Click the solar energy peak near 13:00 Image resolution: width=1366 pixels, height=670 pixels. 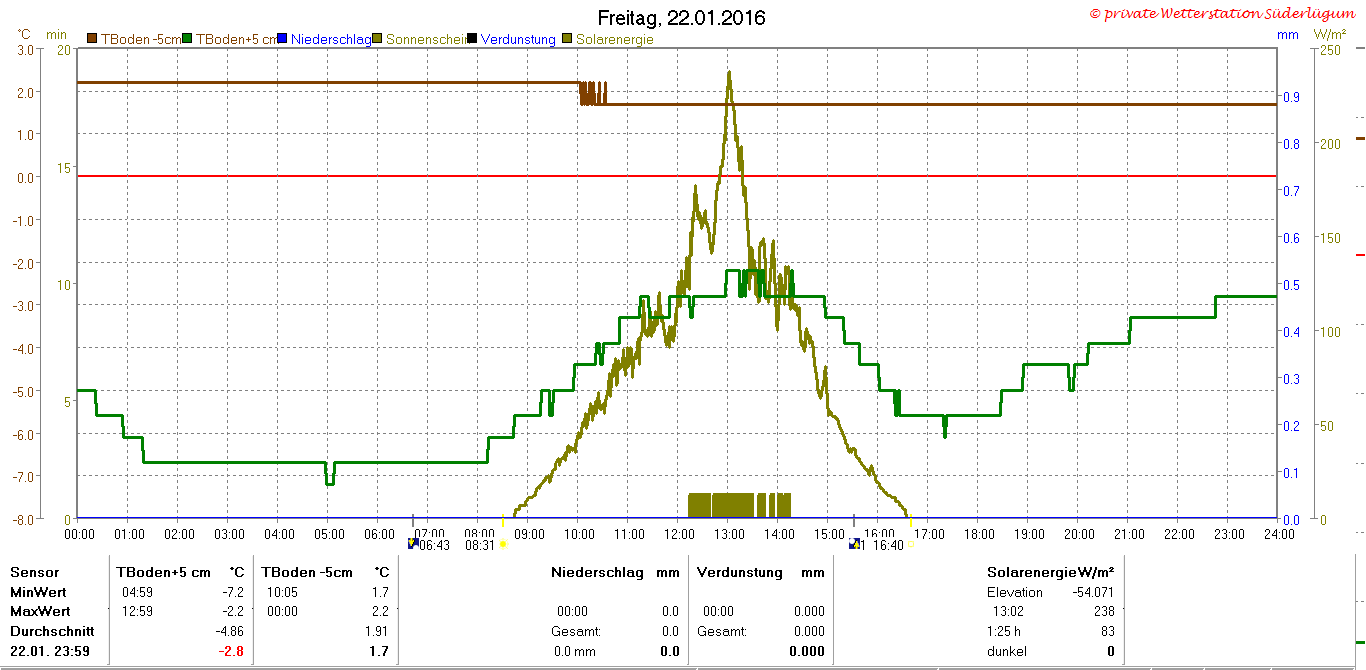(x=729, y=73)
